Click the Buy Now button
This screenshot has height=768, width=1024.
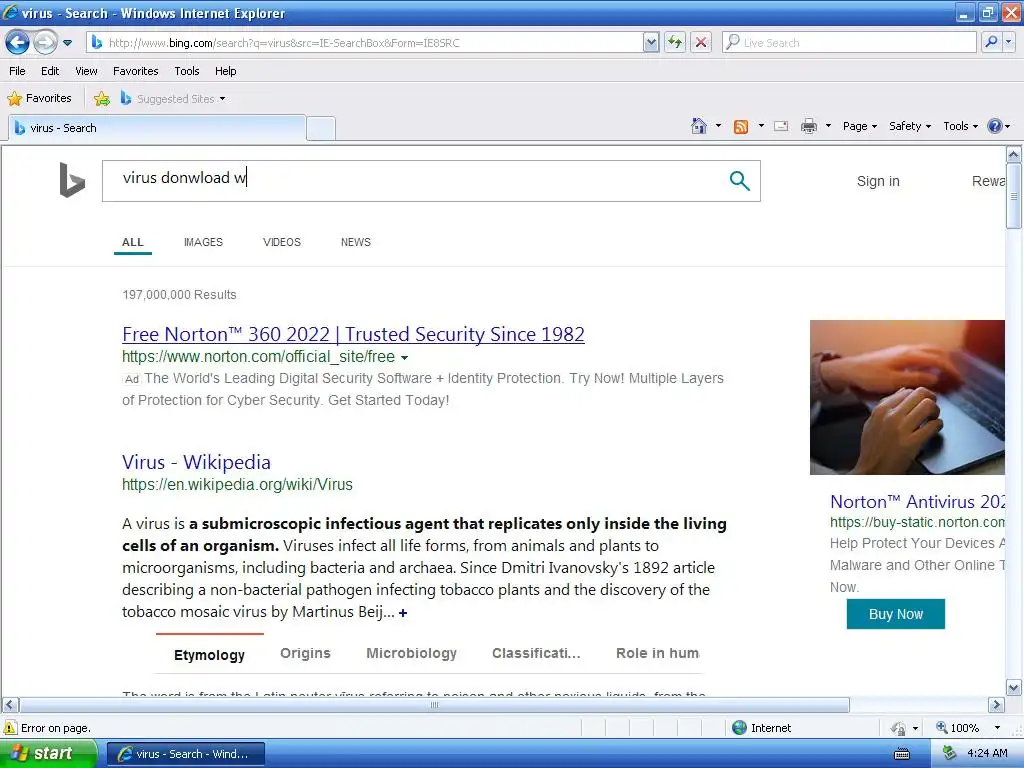(895, 614)
